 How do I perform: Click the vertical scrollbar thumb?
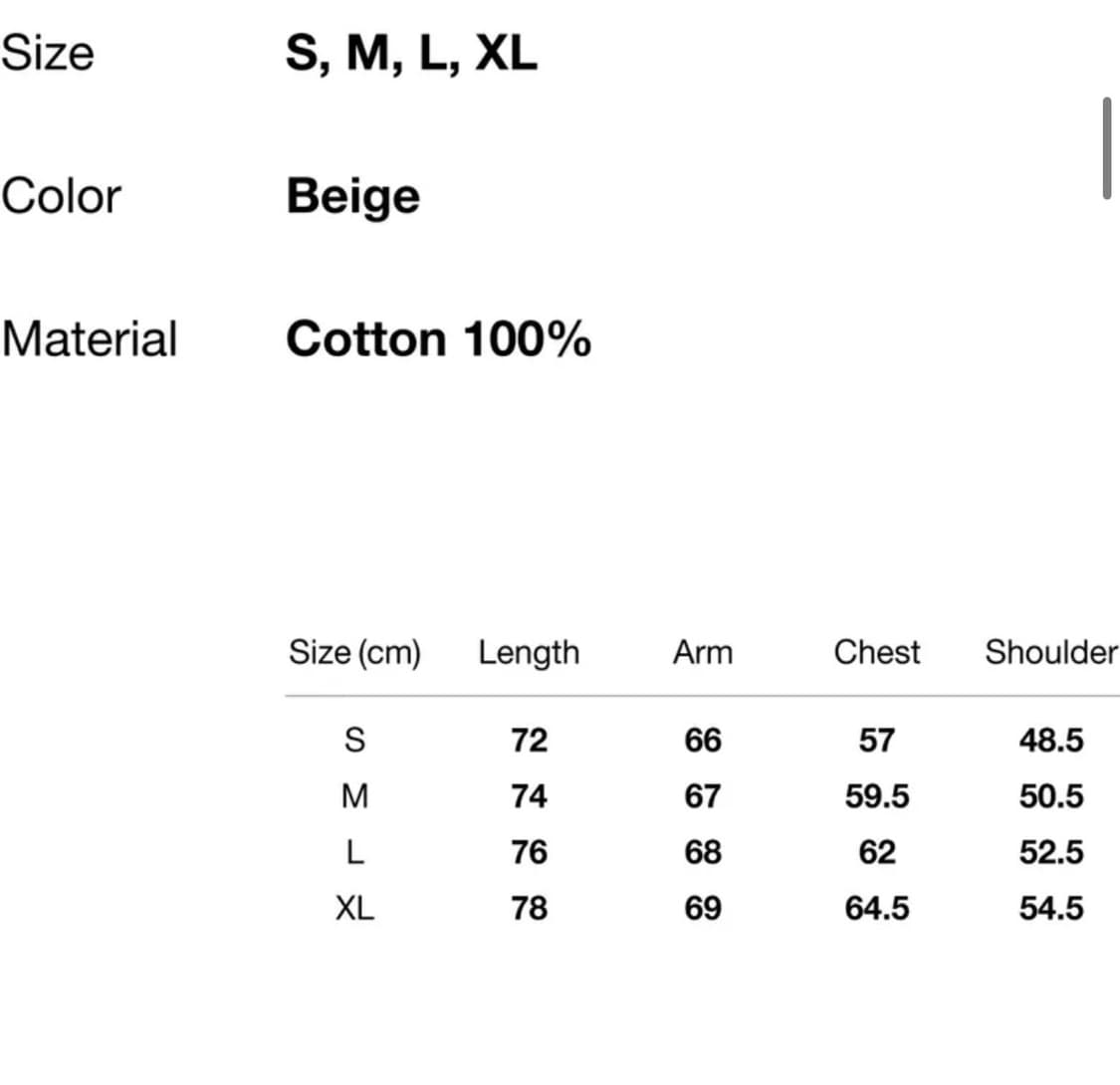pos(1106,148)
